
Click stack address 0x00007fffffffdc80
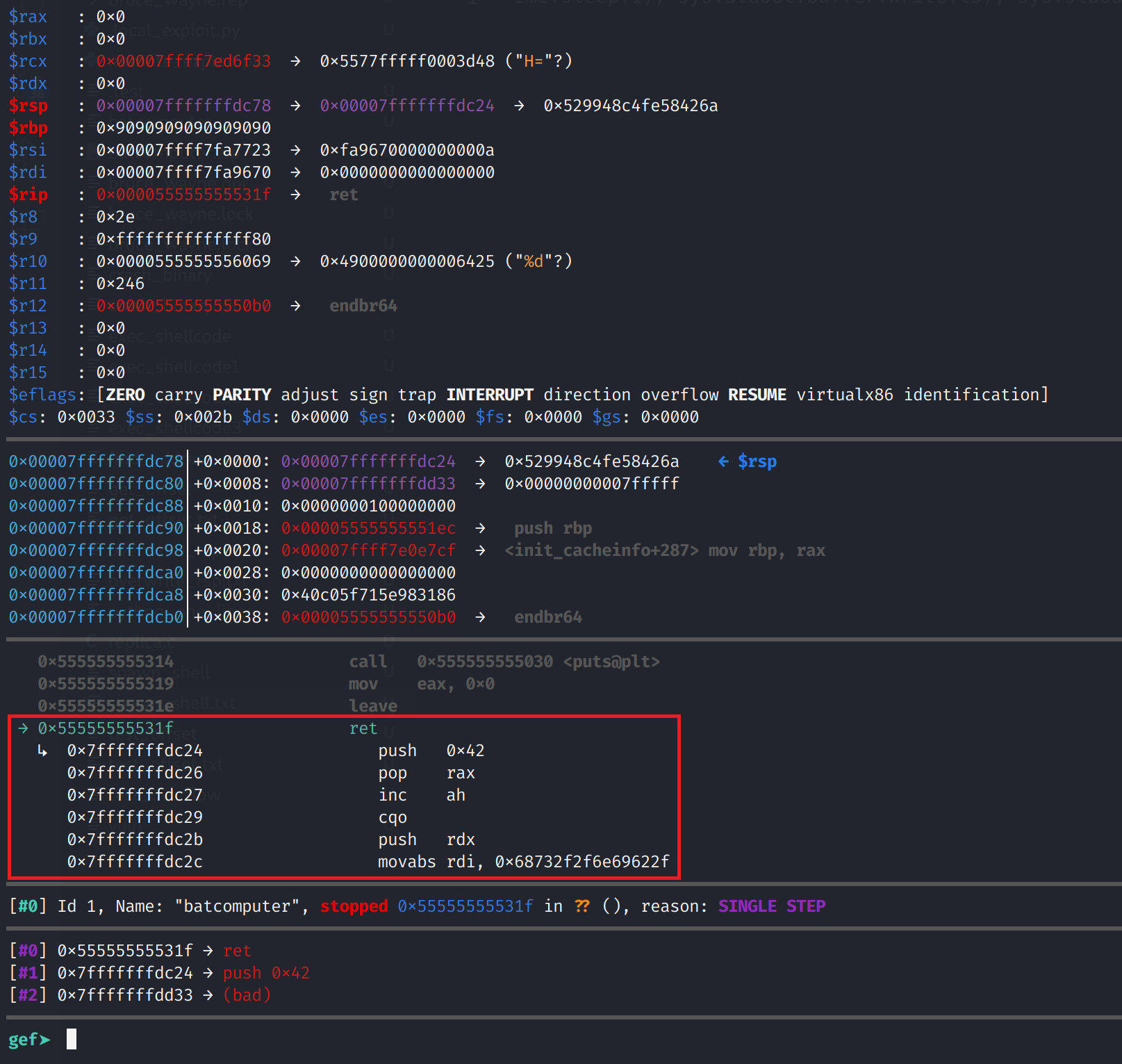[x=96, y=484]
